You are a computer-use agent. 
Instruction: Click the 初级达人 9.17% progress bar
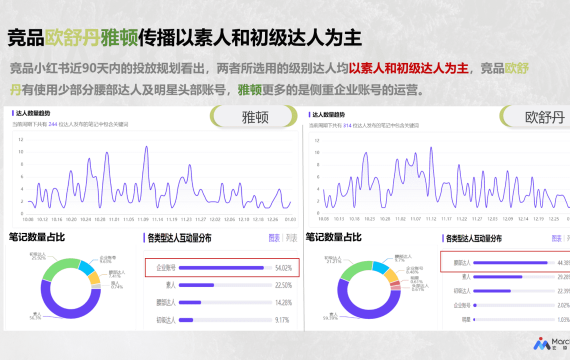pos(225,320)
